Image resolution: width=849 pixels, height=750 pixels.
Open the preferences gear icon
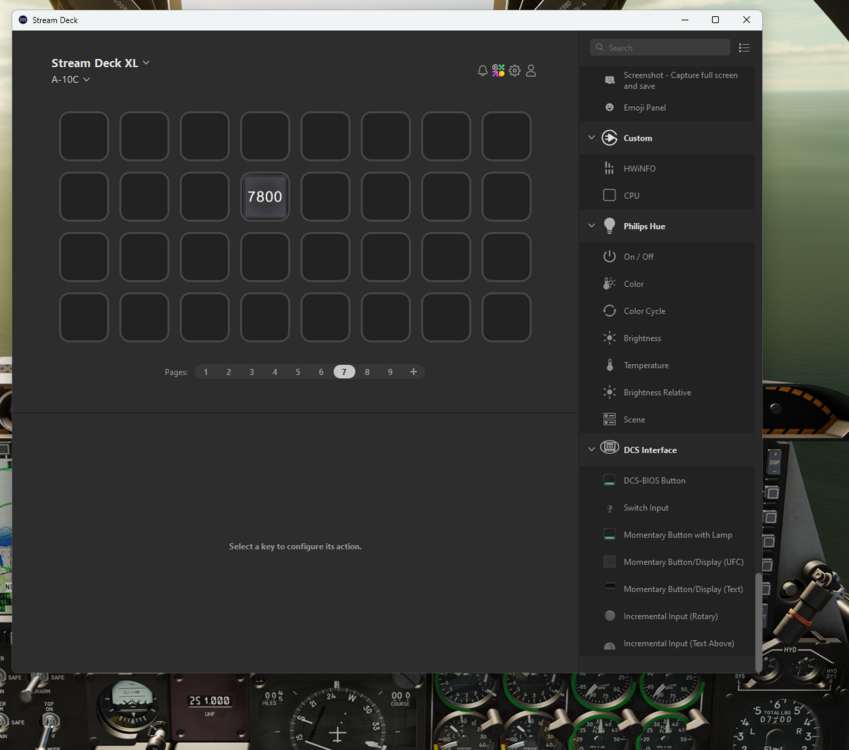coord(514,70)
